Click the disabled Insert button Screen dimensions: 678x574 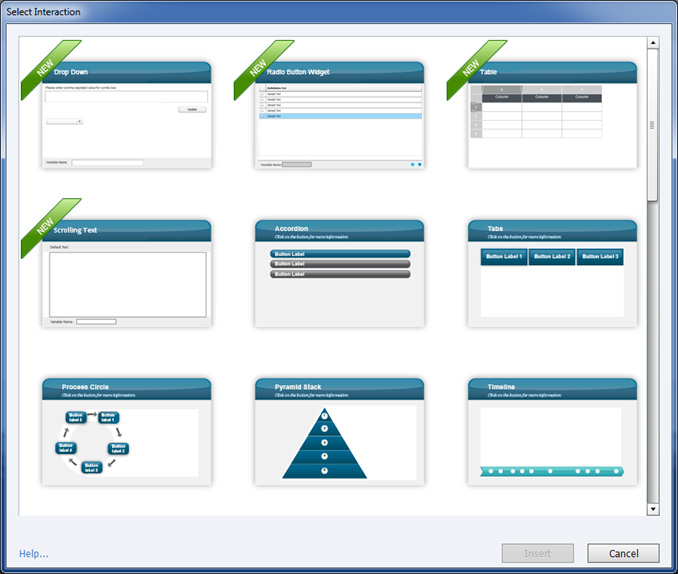(537, 553)
